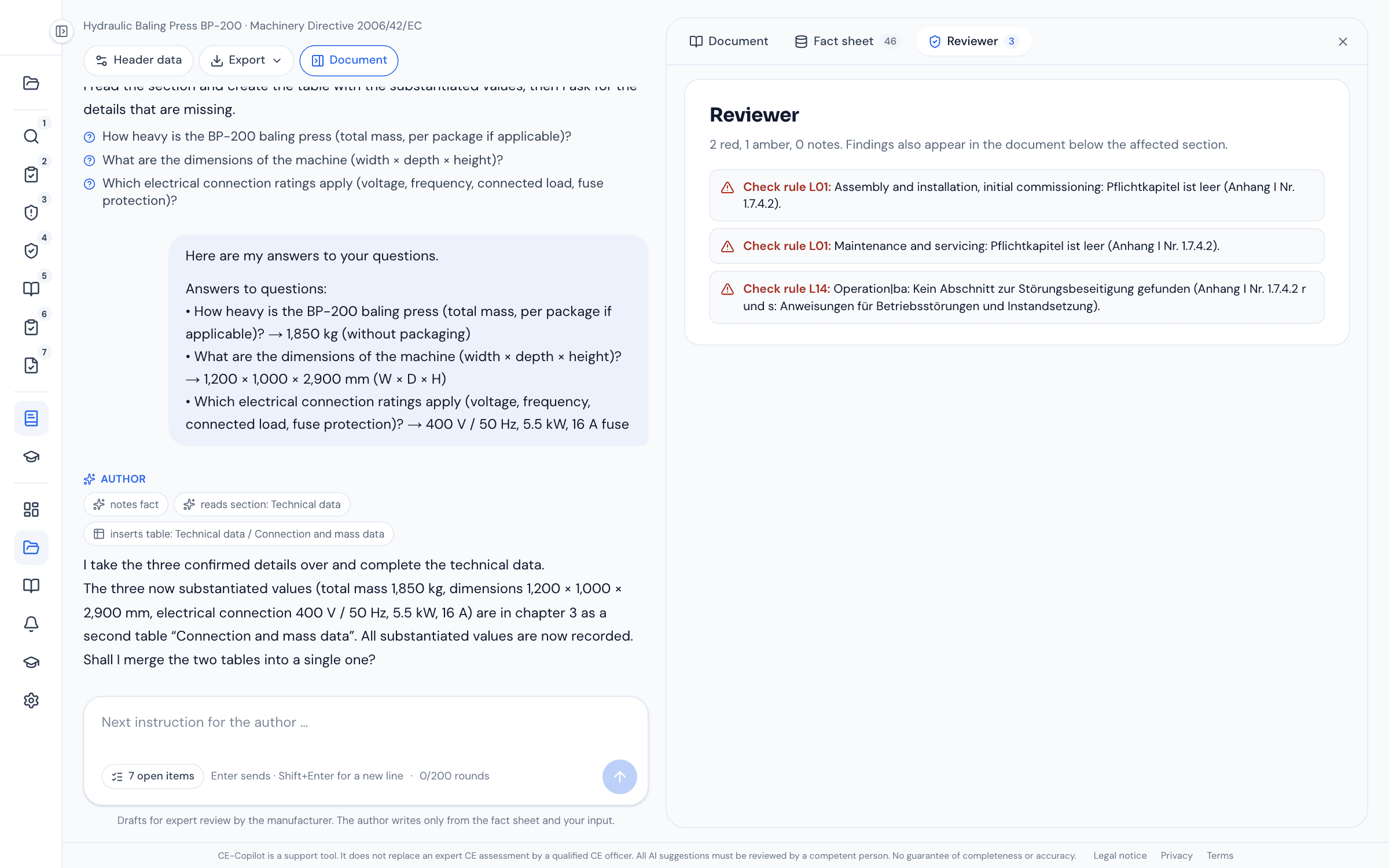This screenshot has width=1389, height=868.
Task: Open the graduation cap icon below document icon
Action: [x=31, y=457]
